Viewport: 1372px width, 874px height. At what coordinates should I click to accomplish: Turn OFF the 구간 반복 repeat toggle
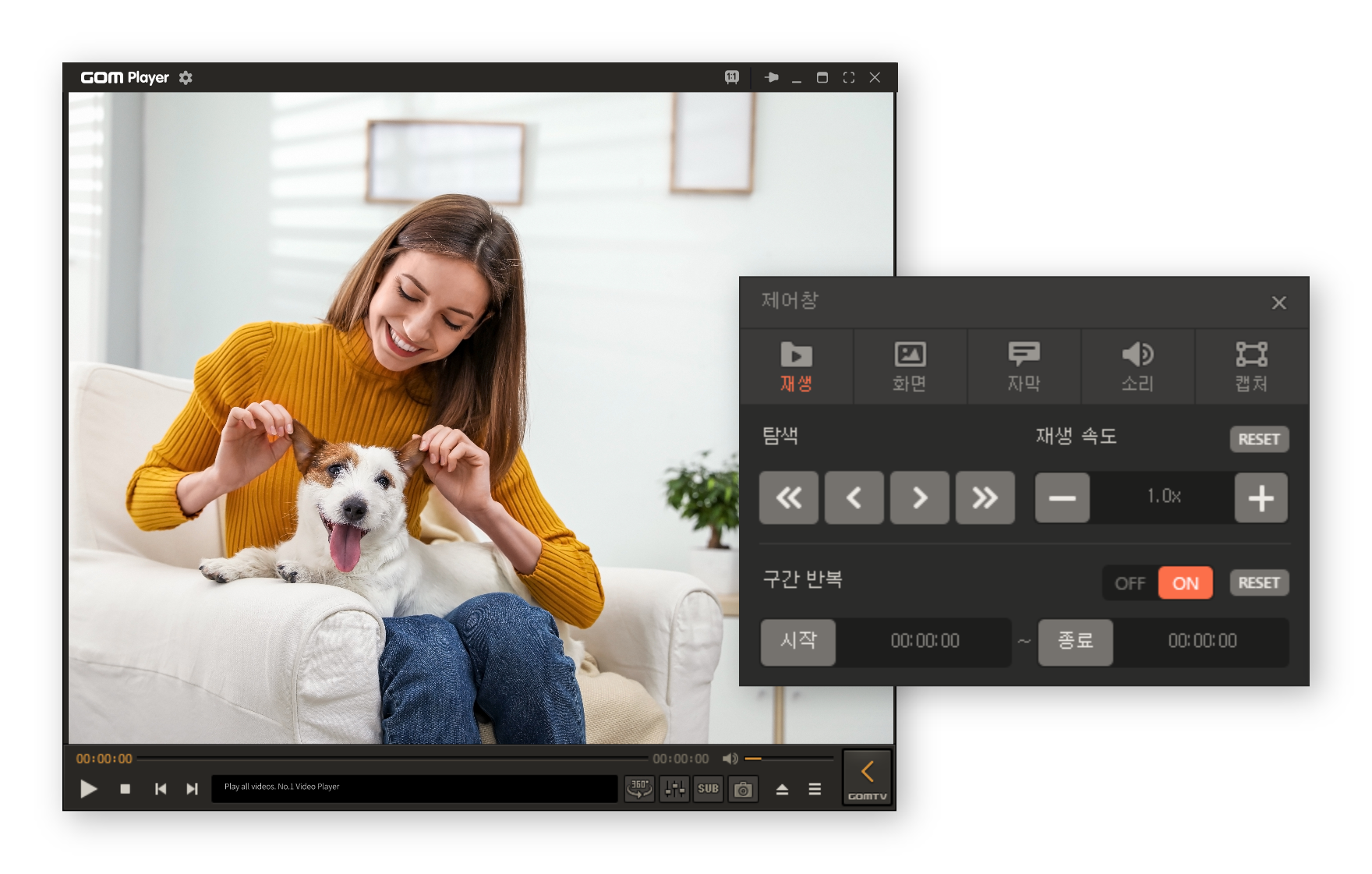pyautogui.click(x=1130, y=582)
